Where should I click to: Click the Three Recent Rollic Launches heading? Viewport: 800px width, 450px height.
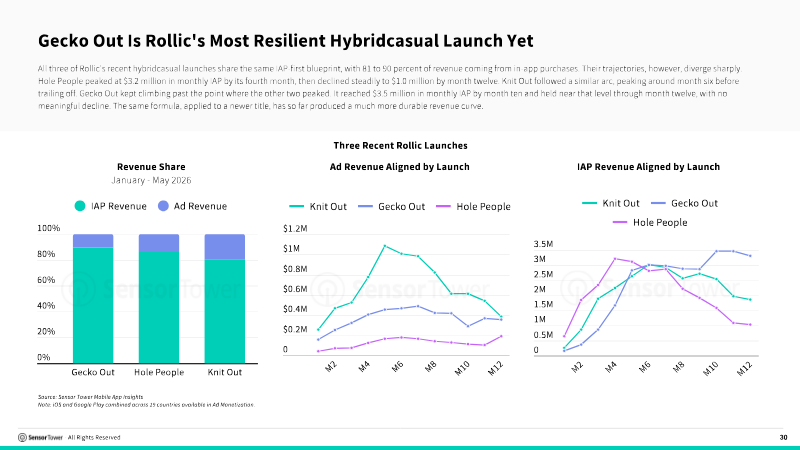(x=401, y=145)
